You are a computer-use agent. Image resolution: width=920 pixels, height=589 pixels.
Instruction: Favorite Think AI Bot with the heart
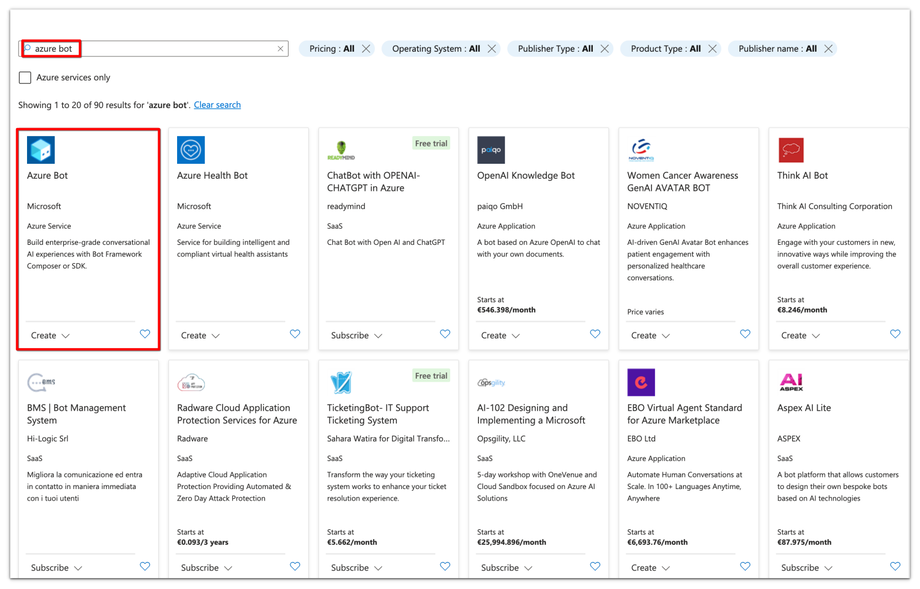(895, 334)
